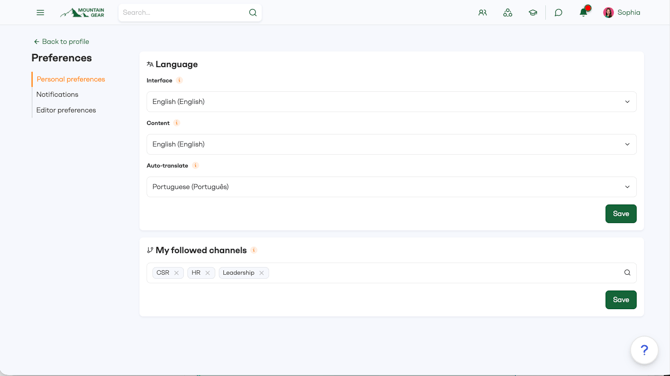This screenshot has height=376, width=670.
Task: Open the learning graduation cap icon
Action: tap(532, 13)
